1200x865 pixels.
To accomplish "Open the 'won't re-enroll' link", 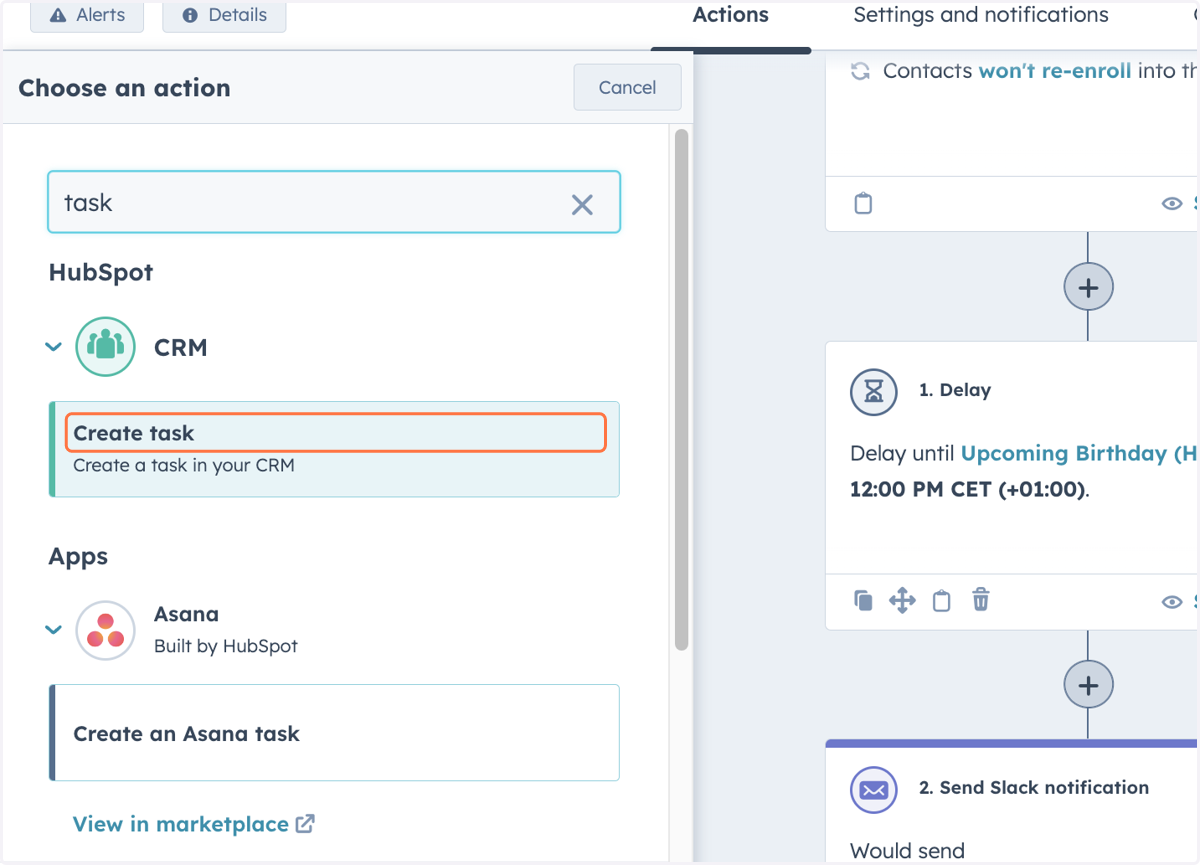I will click(1055, 71).
